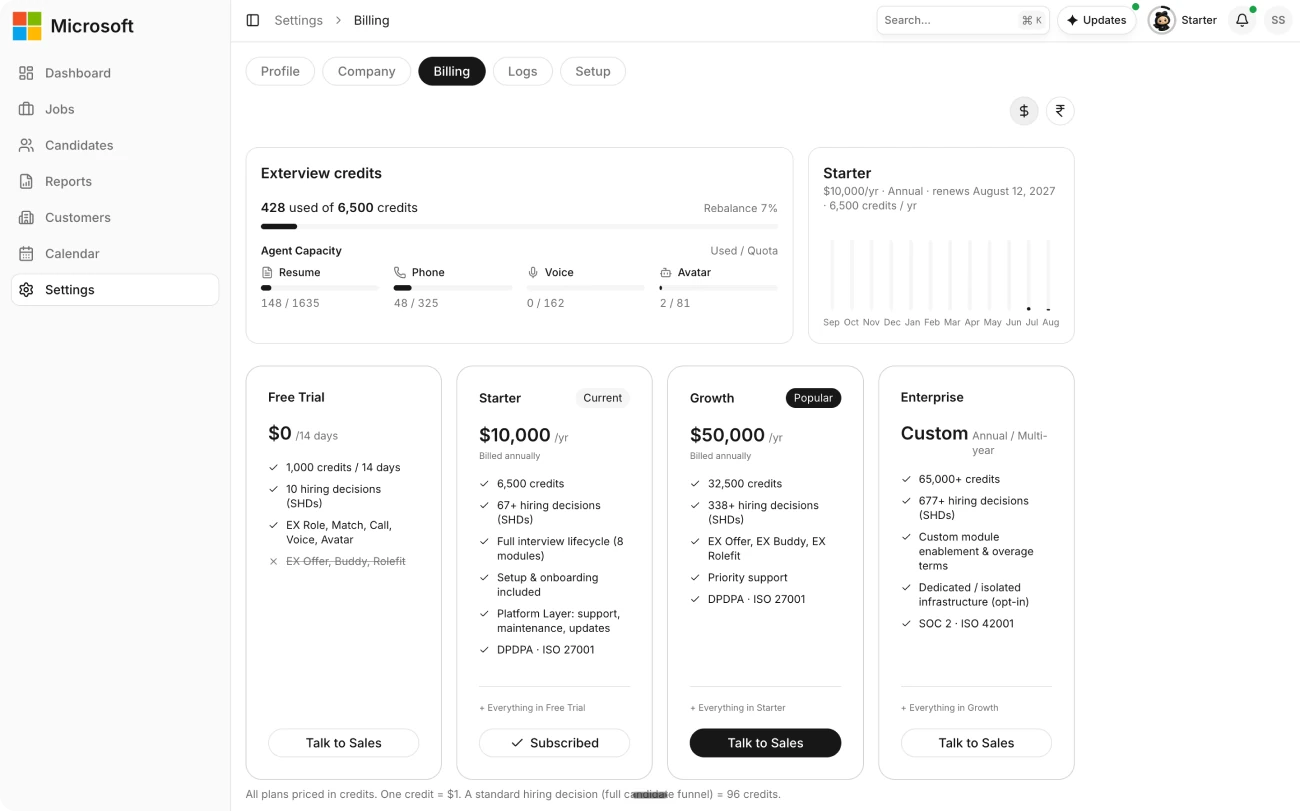Click Everything in Starter note
Viewport: 1300px width, 811px height.
pyautogui.click(x=738, y=708)
